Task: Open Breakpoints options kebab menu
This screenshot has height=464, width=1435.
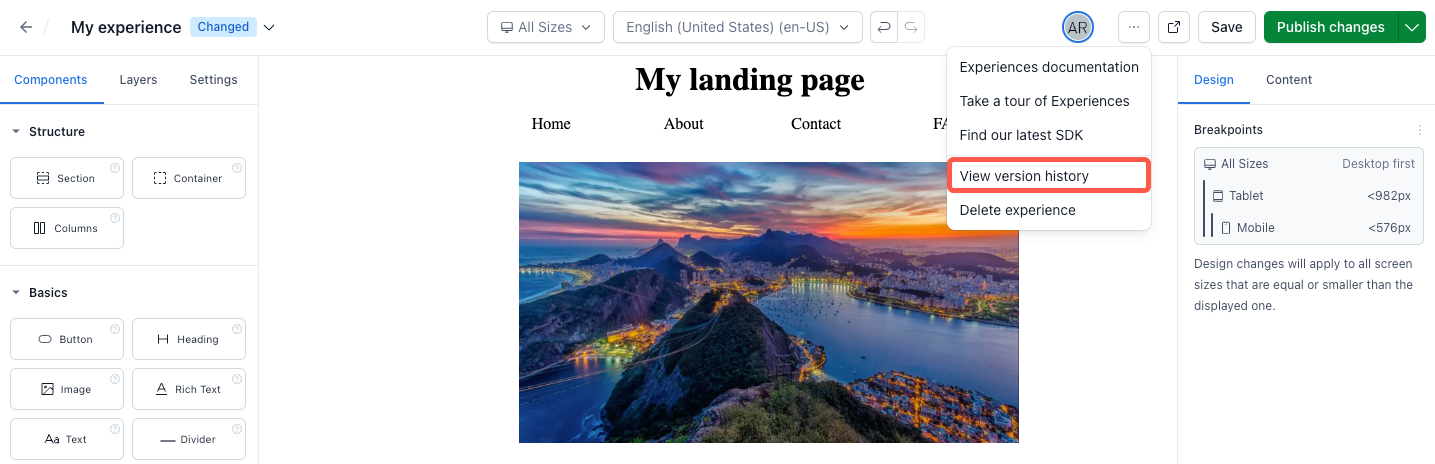Action: 1419,130
